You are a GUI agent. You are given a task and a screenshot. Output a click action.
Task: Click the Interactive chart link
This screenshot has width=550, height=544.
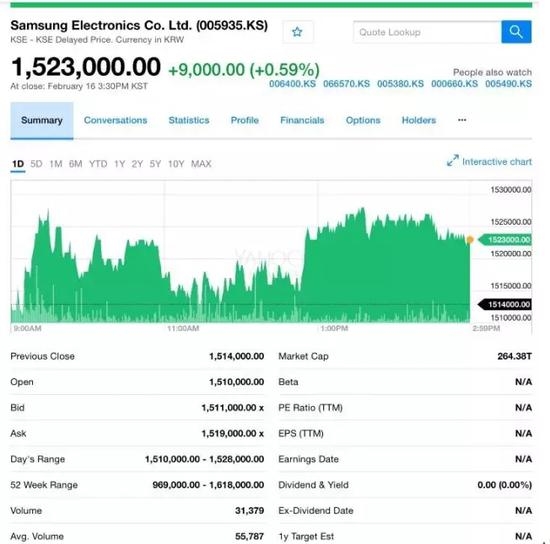point(497,162)
